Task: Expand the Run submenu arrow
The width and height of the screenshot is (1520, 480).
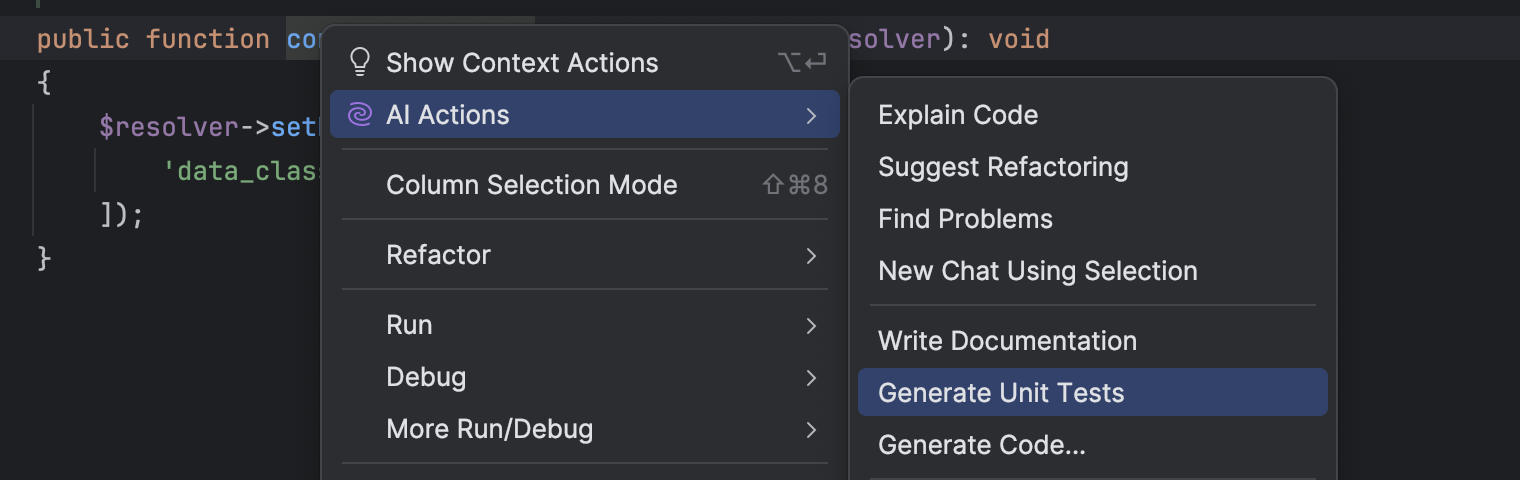Action: [x=811, y=325]
